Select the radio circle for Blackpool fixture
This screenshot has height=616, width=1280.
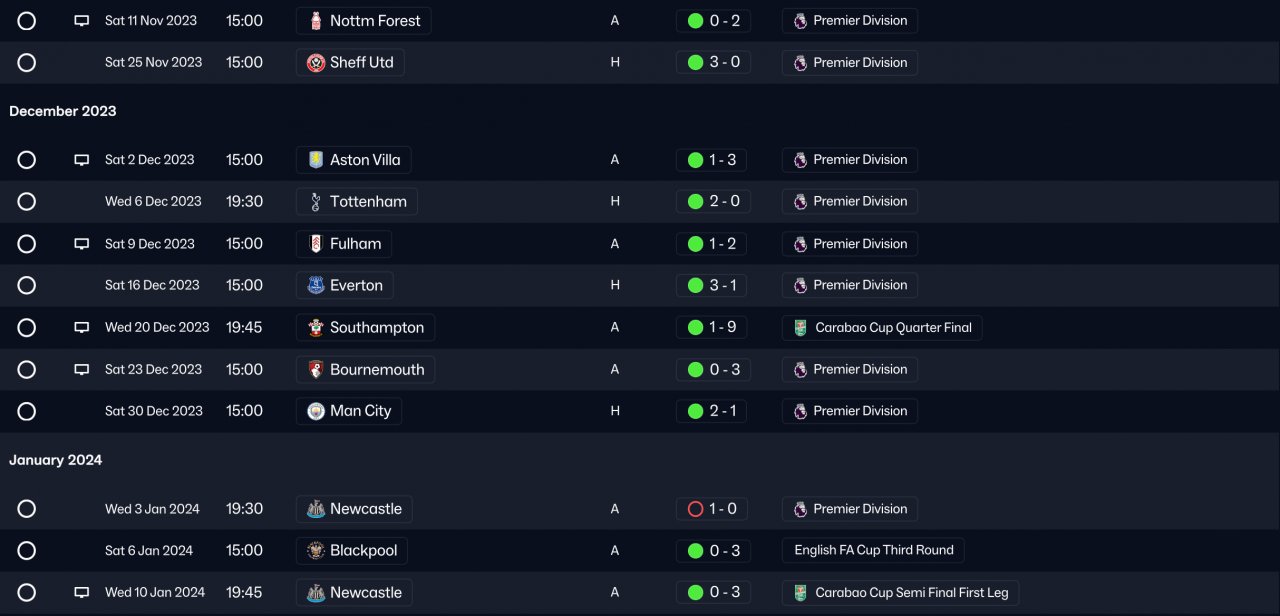tap(27, 551)
